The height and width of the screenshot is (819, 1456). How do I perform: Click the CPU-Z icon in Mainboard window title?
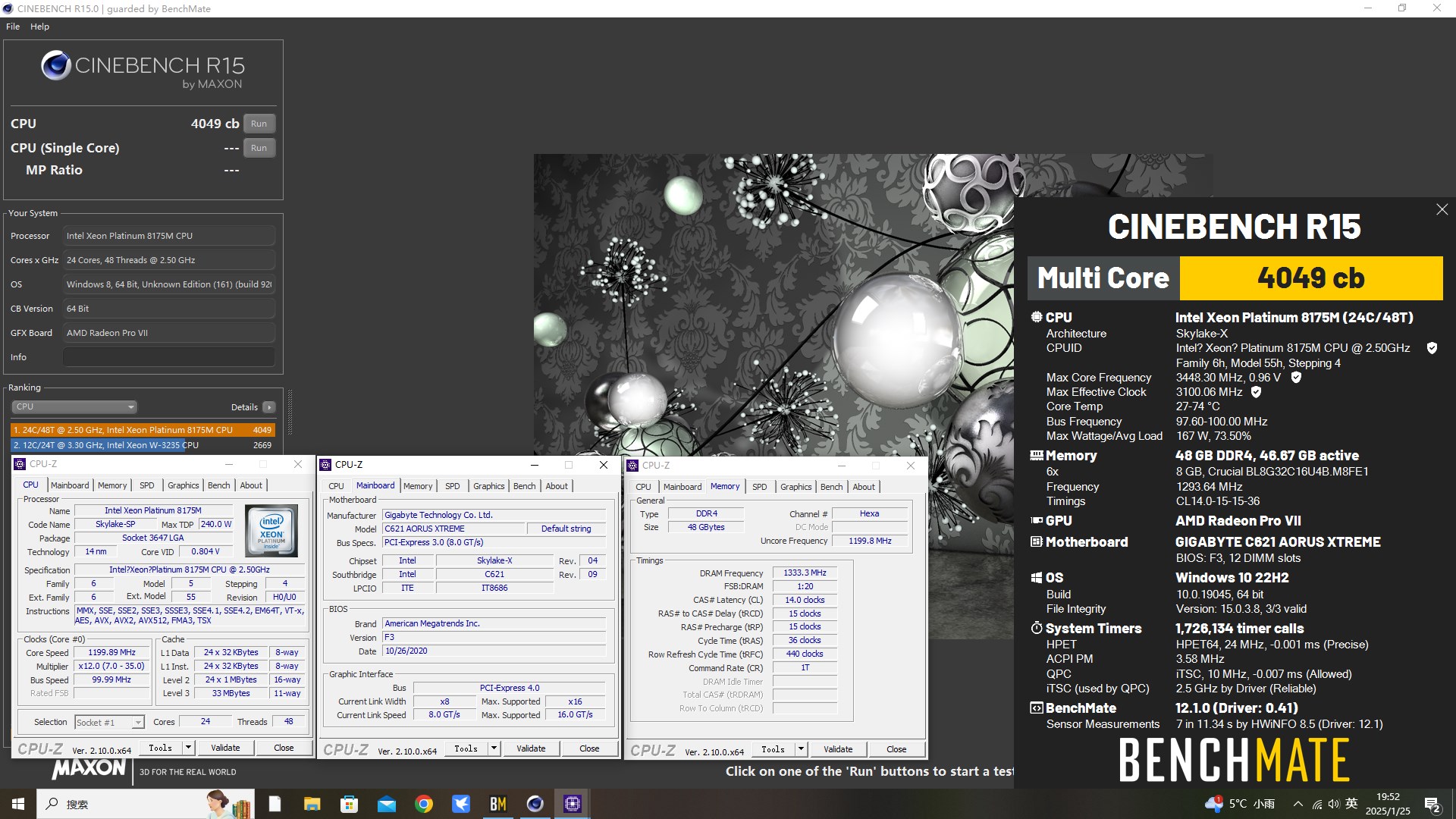326,465
